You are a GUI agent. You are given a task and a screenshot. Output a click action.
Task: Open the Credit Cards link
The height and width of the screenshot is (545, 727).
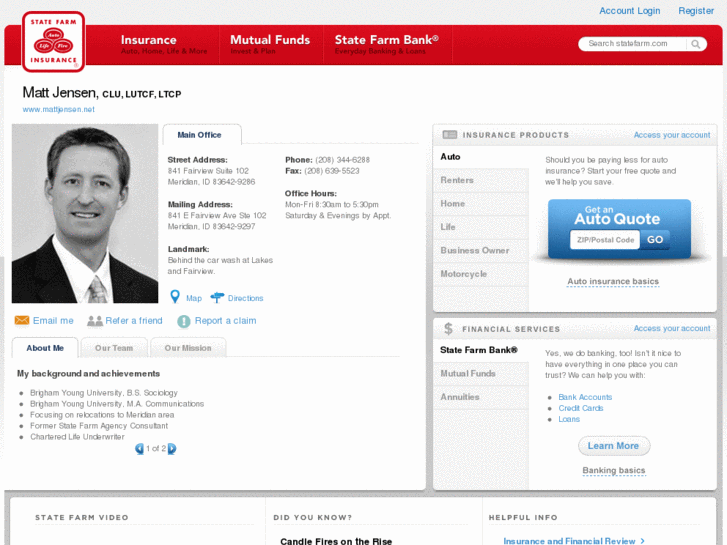tap(581, 408)
